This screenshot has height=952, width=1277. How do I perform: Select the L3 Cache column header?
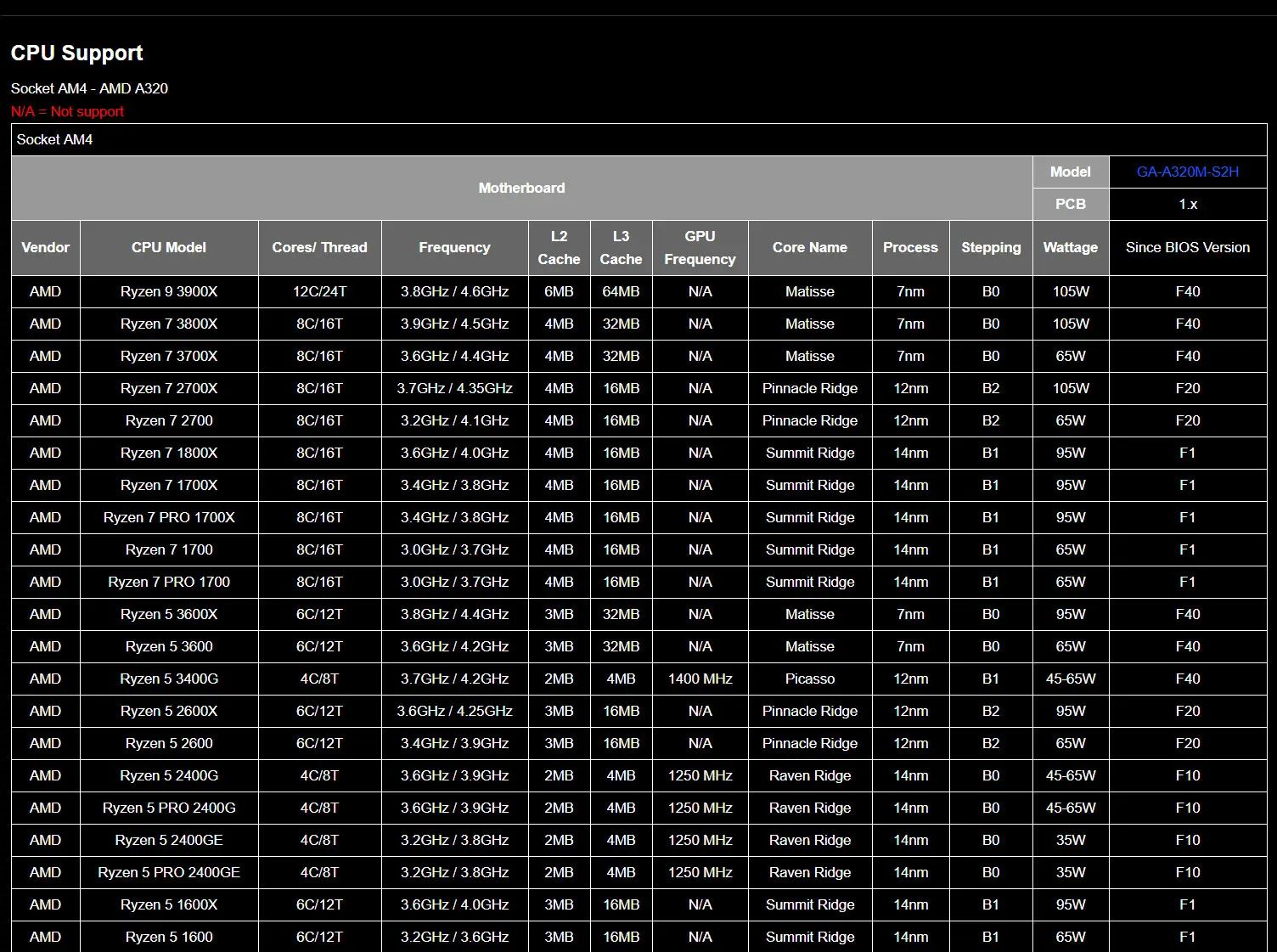coord(621,248)
